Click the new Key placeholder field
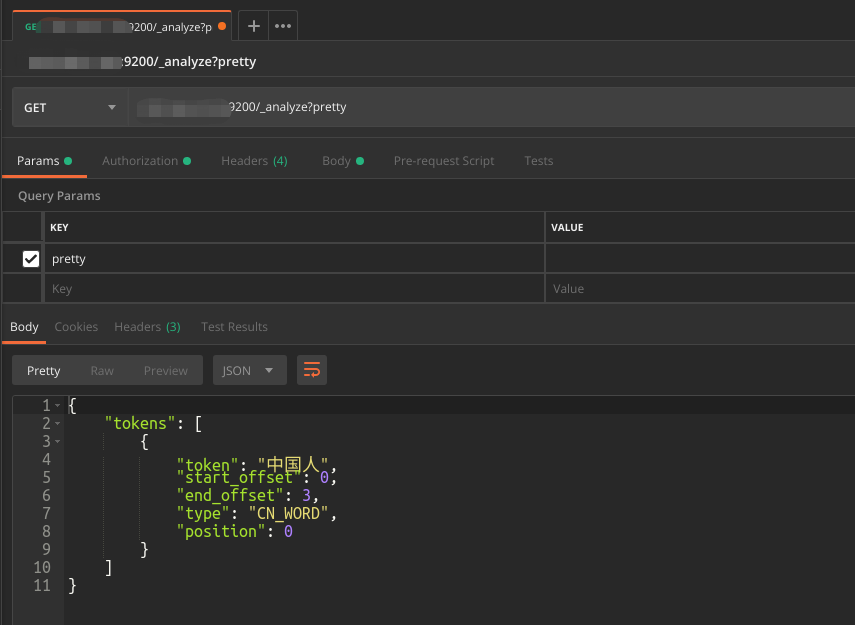Viewport: 855px width, 625px height. pos(294,289)
